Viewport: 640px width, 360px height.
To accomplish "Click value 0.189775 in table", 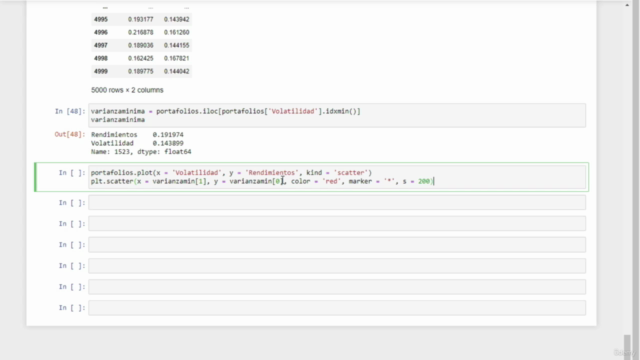I will pos(140,71).
